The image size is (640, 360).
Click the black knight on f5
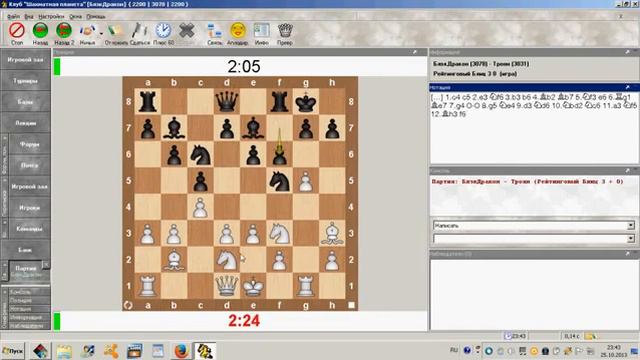click(280, 180)
